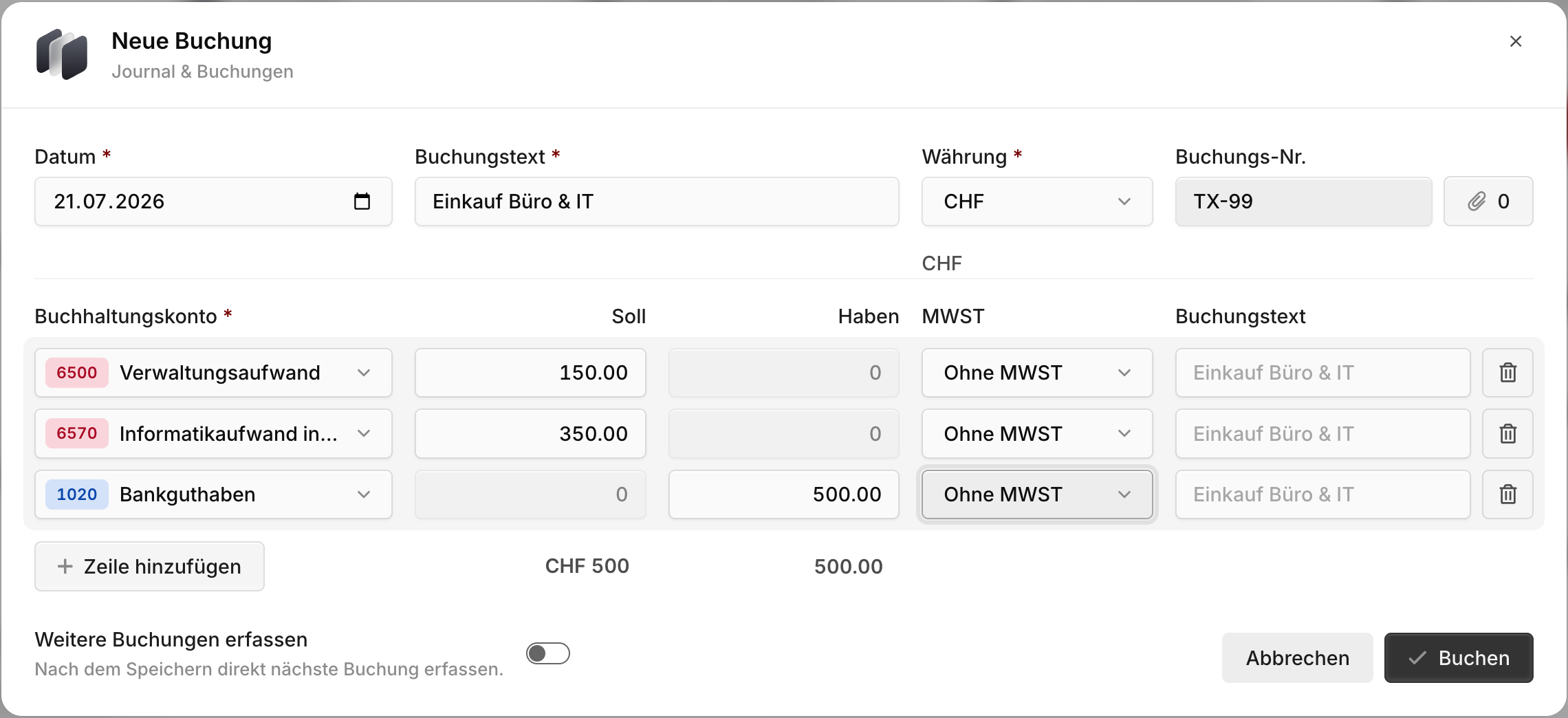The width and height of the screenshot is (1568, 718).
Task: Click Soll amount 150.00 field
Action: click(530, 373)
